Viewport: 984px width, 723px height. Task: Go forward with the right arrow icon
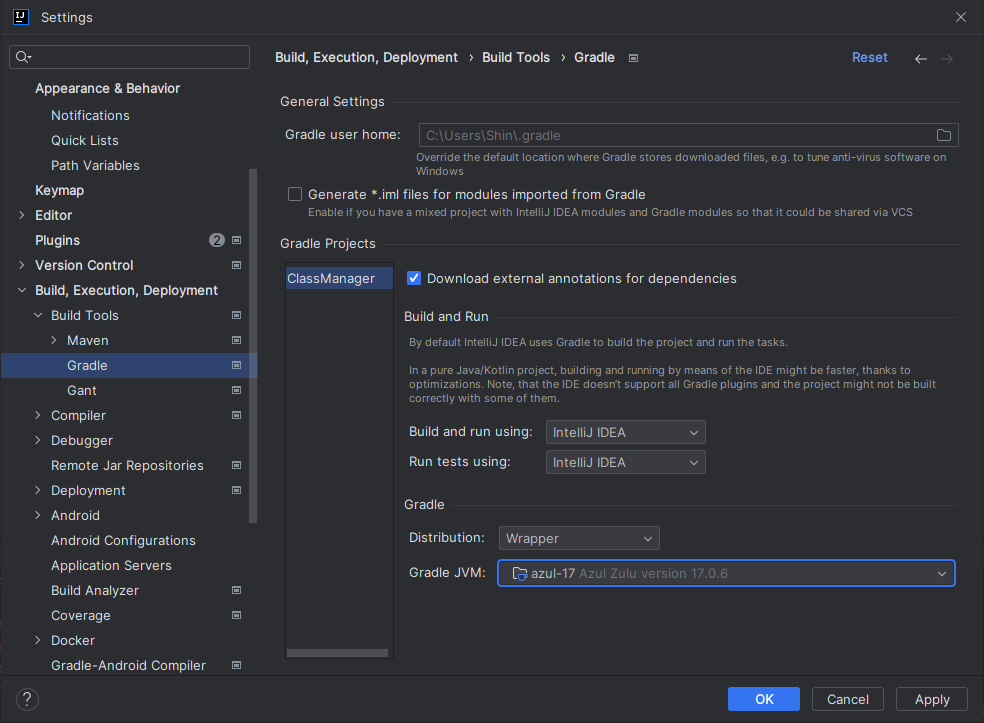pos(947,58)
